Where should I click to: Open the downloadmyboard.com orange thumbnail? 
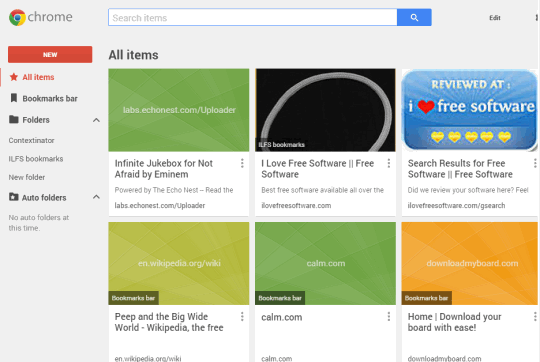(469, 263)
